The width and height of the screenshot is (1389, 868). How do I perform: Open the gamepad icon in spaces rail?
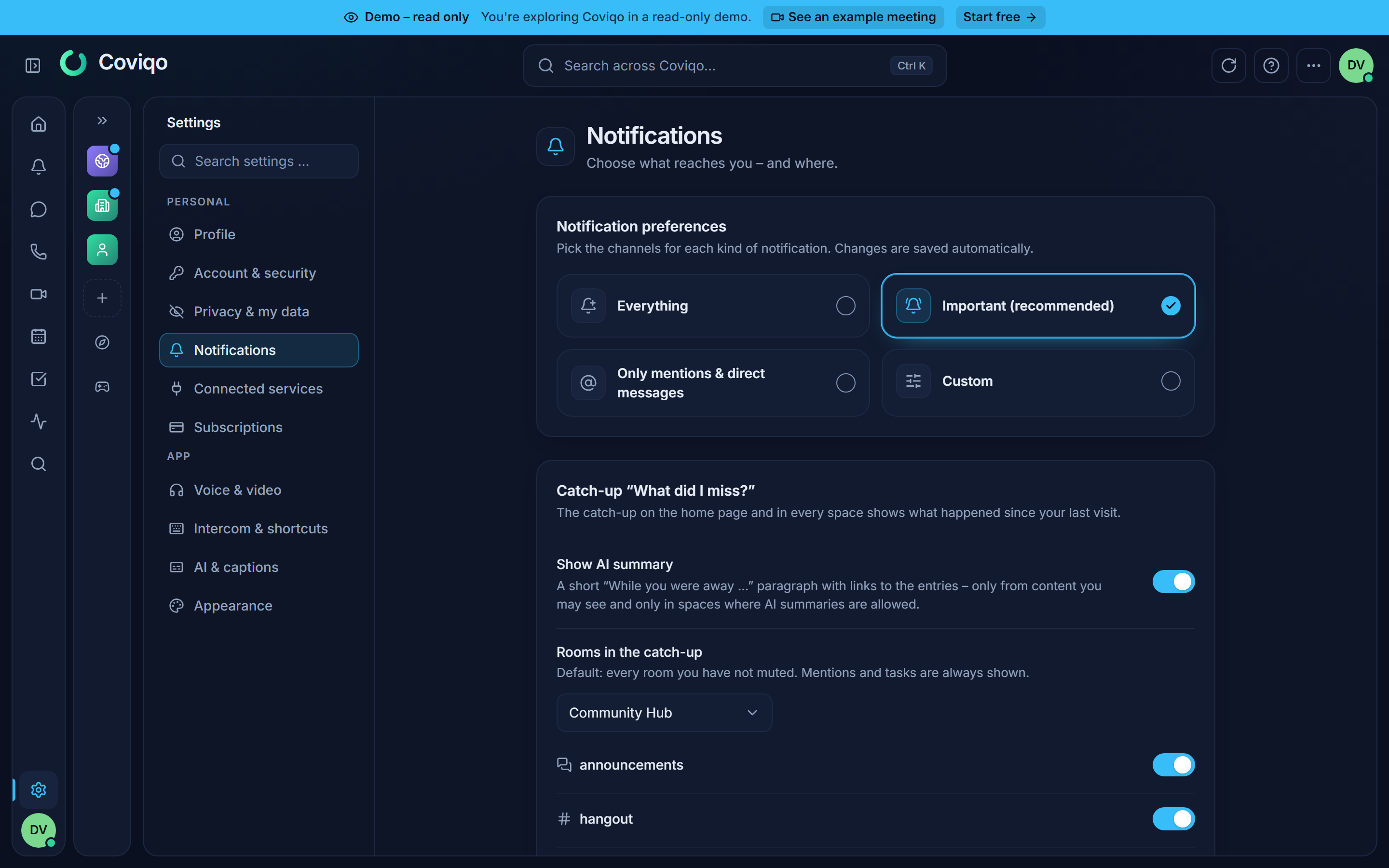(x=102, y=387)
